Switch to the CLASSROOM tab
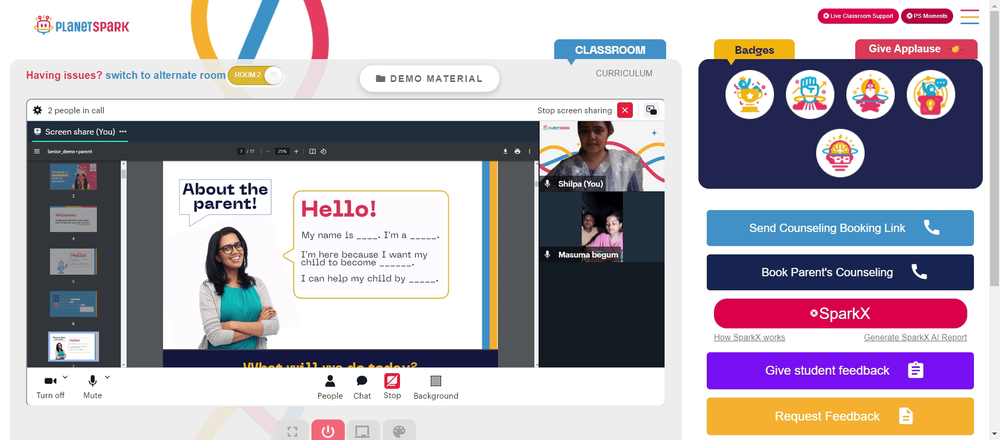 click(610, 50)
